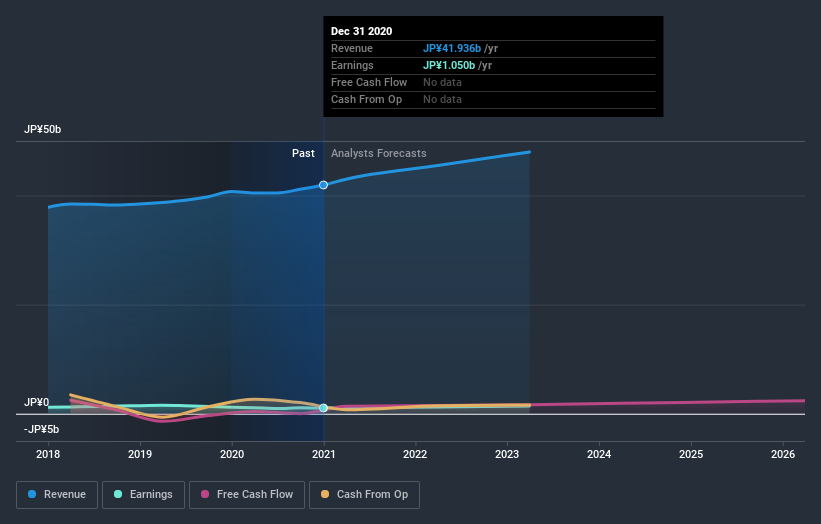This screenshot has width=821, height=524.
Task: Click the Cash From Op tooltip row label
Action: (x=367, y=99)
